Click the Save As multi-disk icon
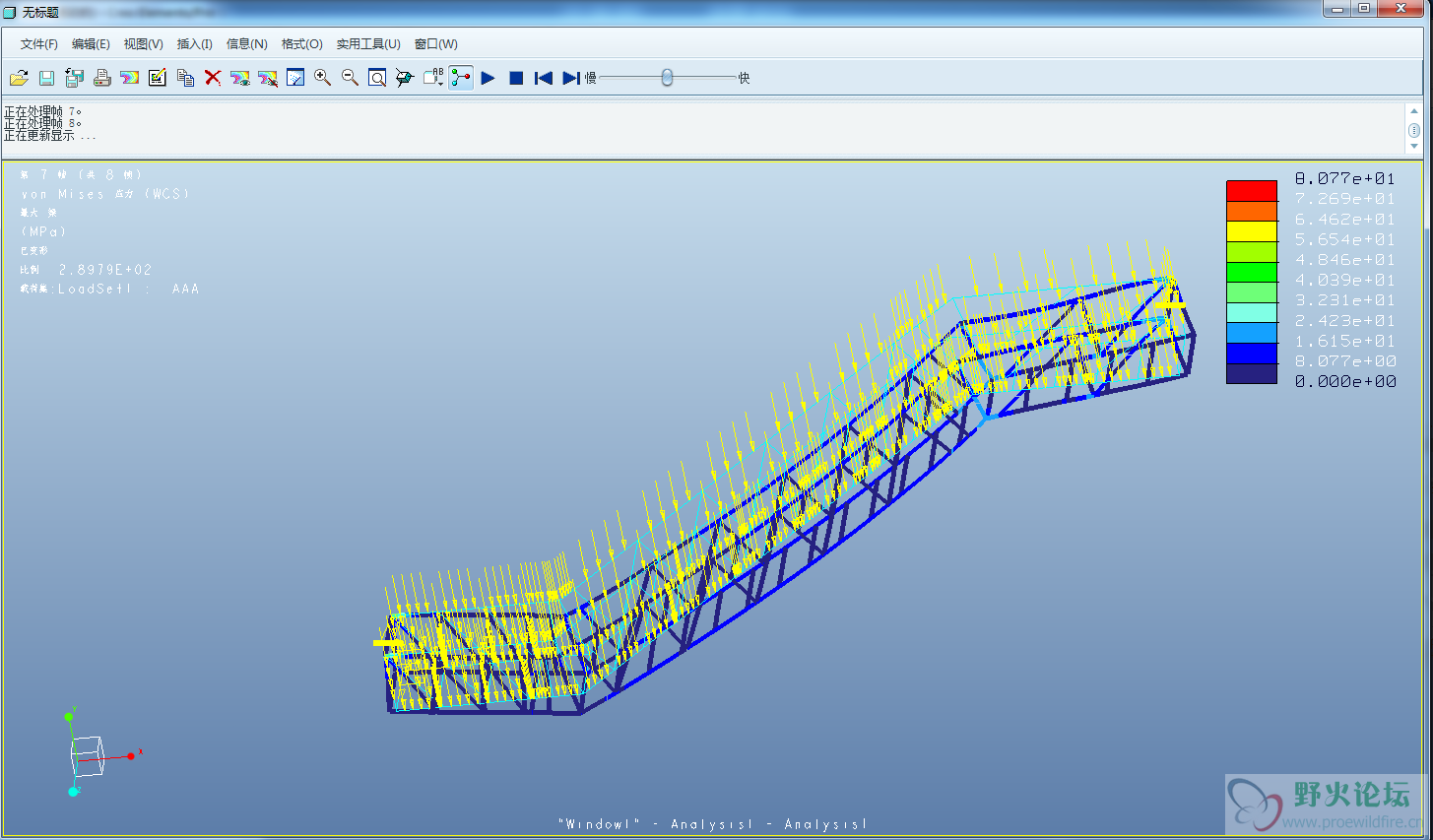This screenshot has width=1433, height=840. click(x=74, y=78)
